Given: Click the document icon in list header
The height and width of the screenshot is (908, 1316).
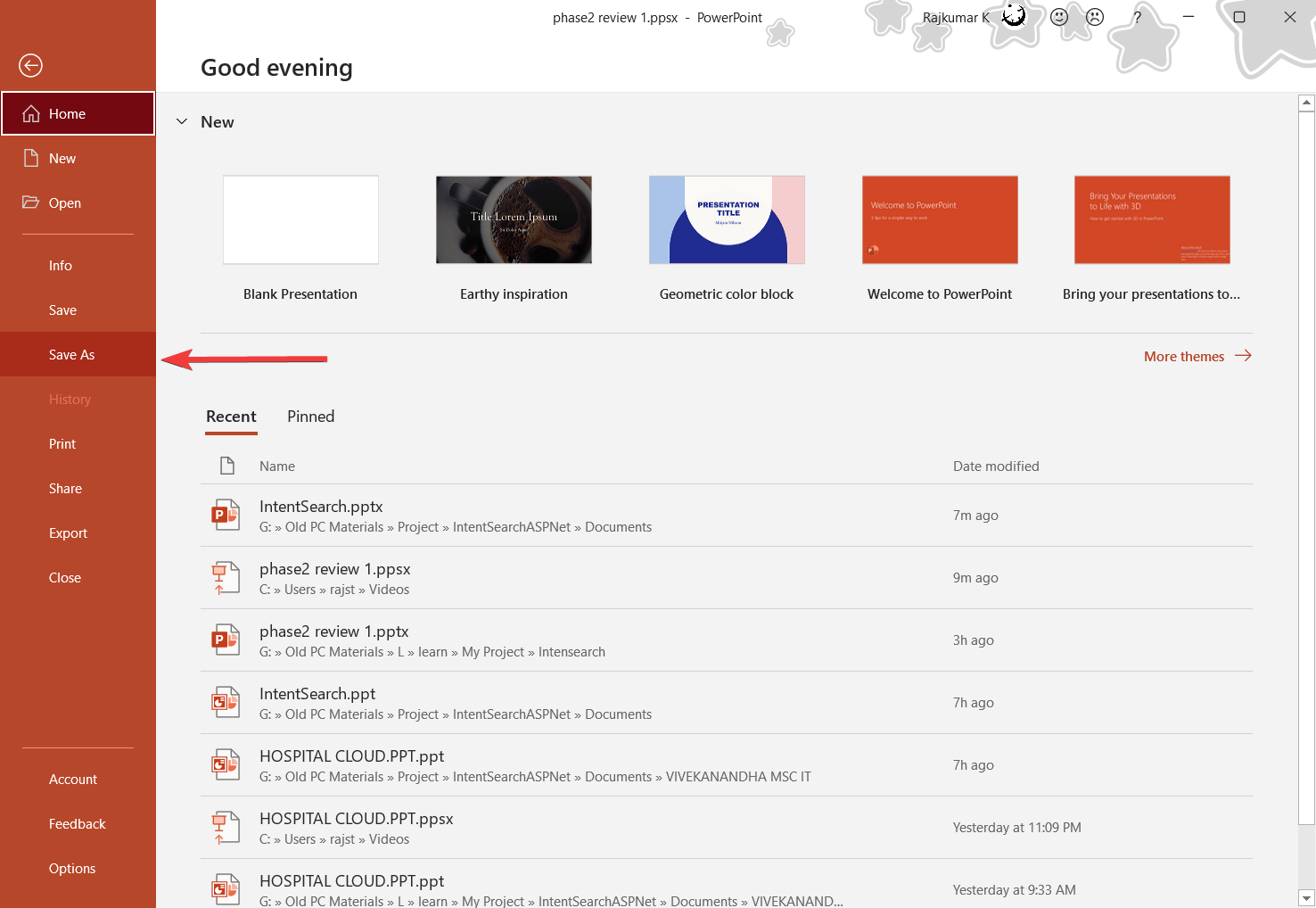Looking at the screenshot, I should (x=227, y=466).
